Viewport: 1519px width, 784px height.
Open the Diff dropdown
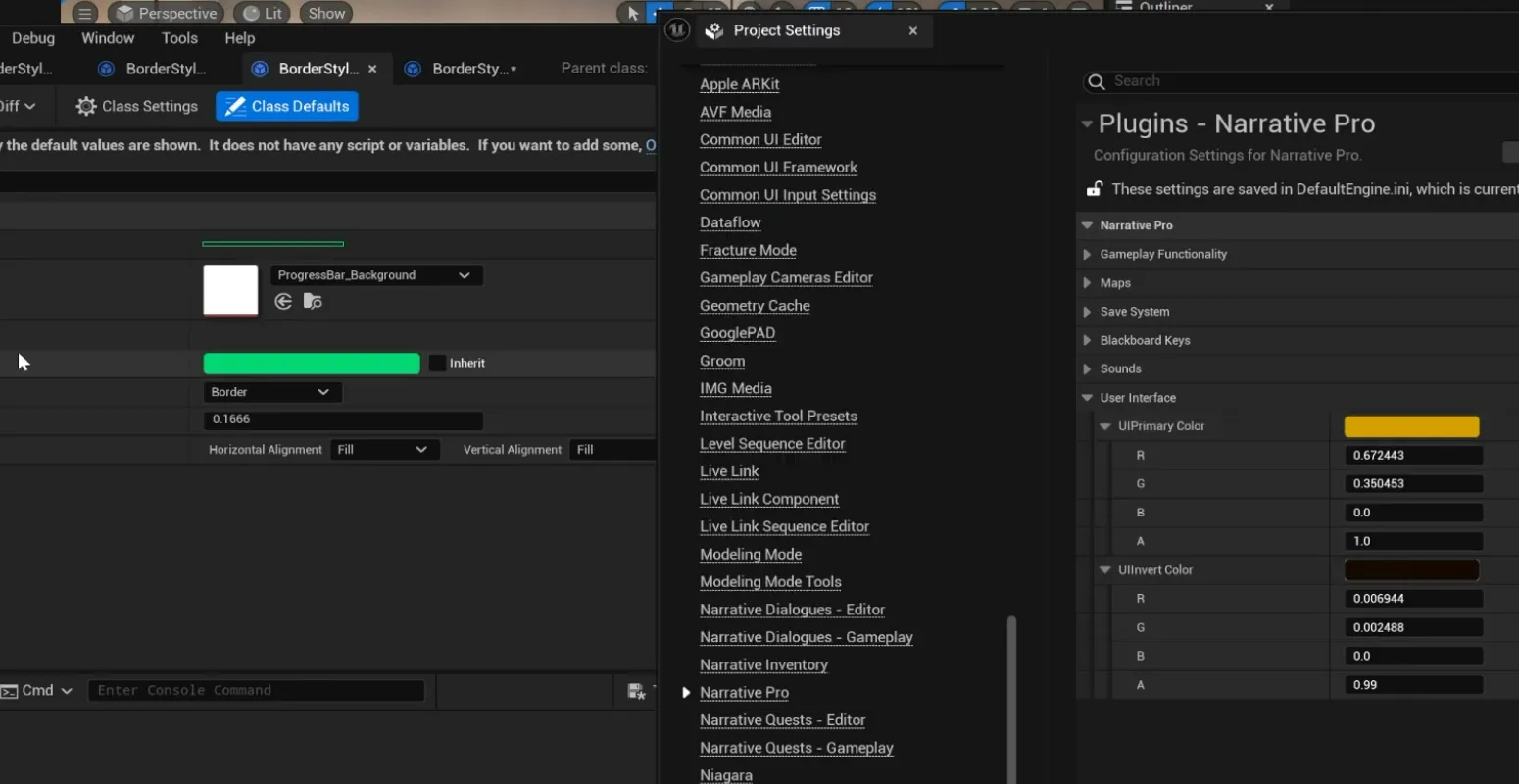click(18, 106)
